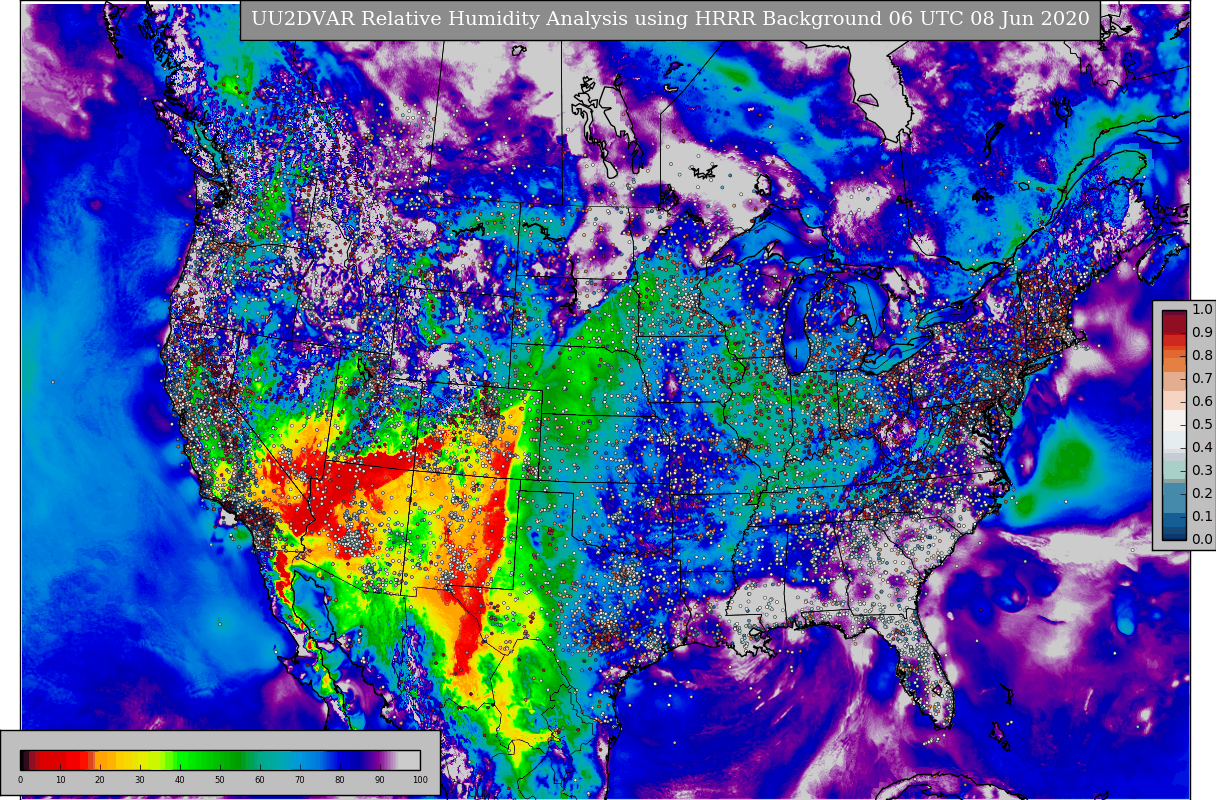Click the 0.4 label on right legend
Image resolution: width=1216 pixels, height=800 pixels.
point(1202,448)
